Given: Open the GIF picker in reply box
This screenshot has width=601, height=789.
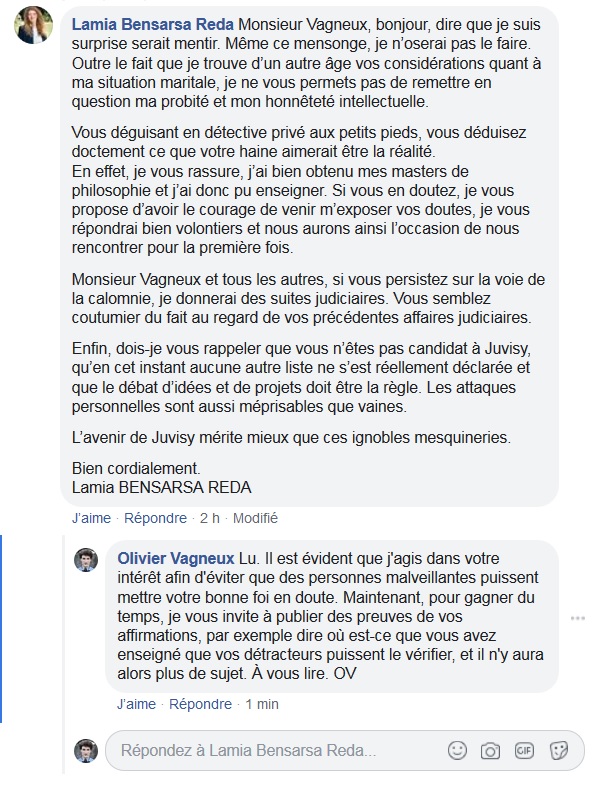Looking at the screenshot, I should pos(524,749).
